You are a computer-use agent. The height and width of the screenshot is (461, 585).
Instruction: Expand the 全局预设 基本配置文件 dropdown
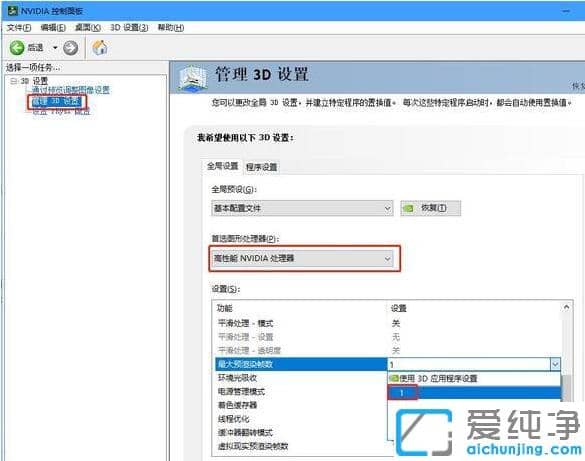[x=302, y=208]
